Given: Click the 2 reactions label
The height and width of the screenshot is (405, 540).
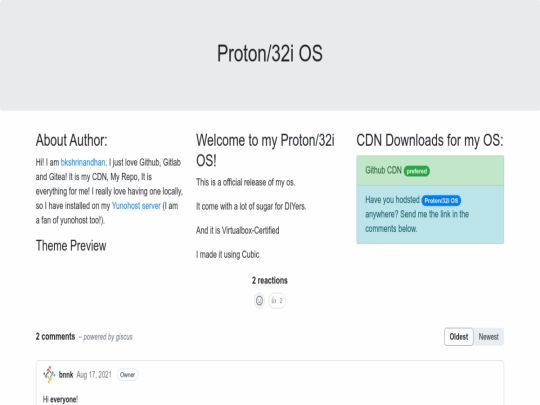Looking at the screenshot, I should pos(270,280).
